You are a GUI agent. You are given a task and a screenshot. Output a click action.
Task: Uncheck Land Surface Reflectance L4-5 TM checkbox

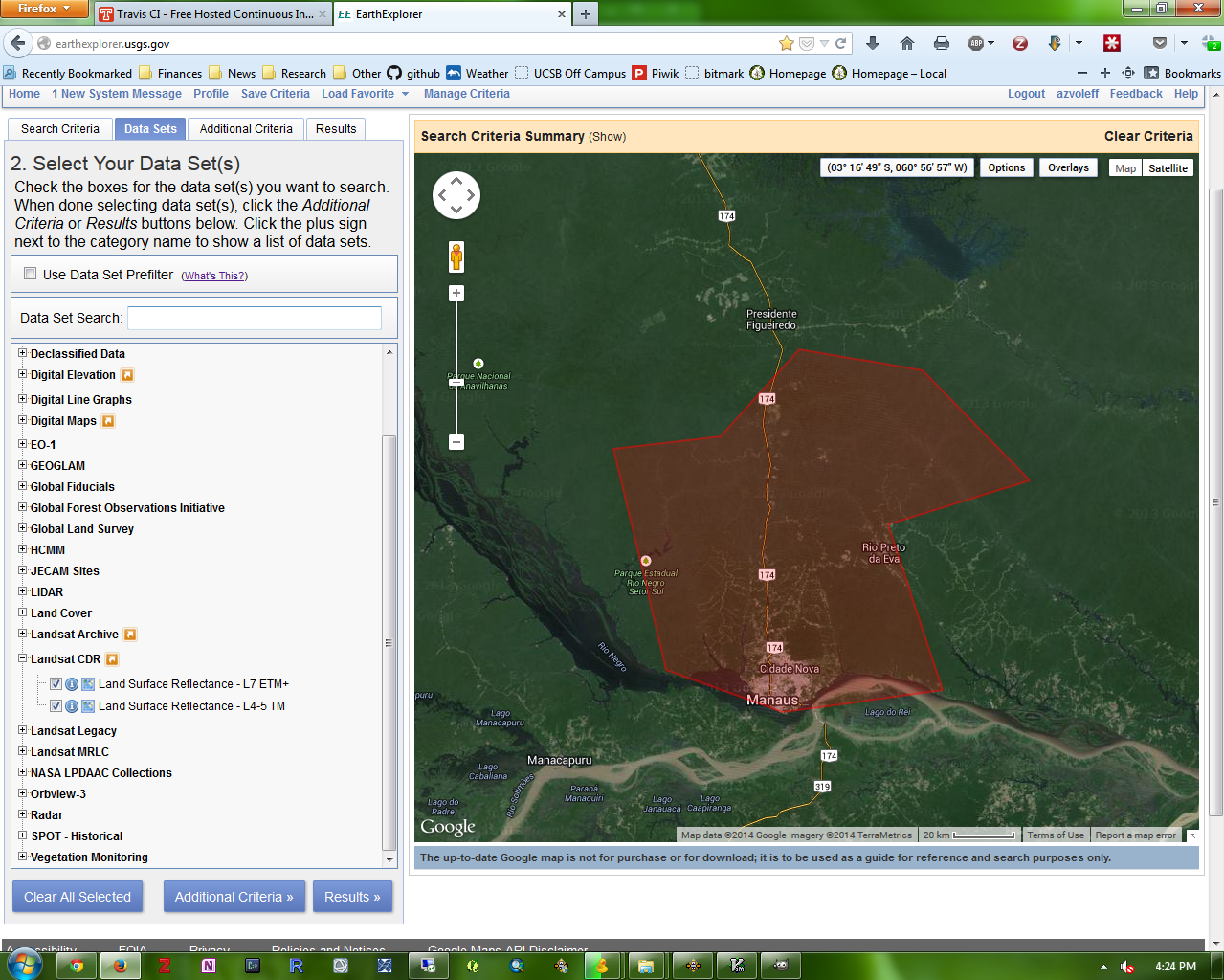tap(56, 706)
